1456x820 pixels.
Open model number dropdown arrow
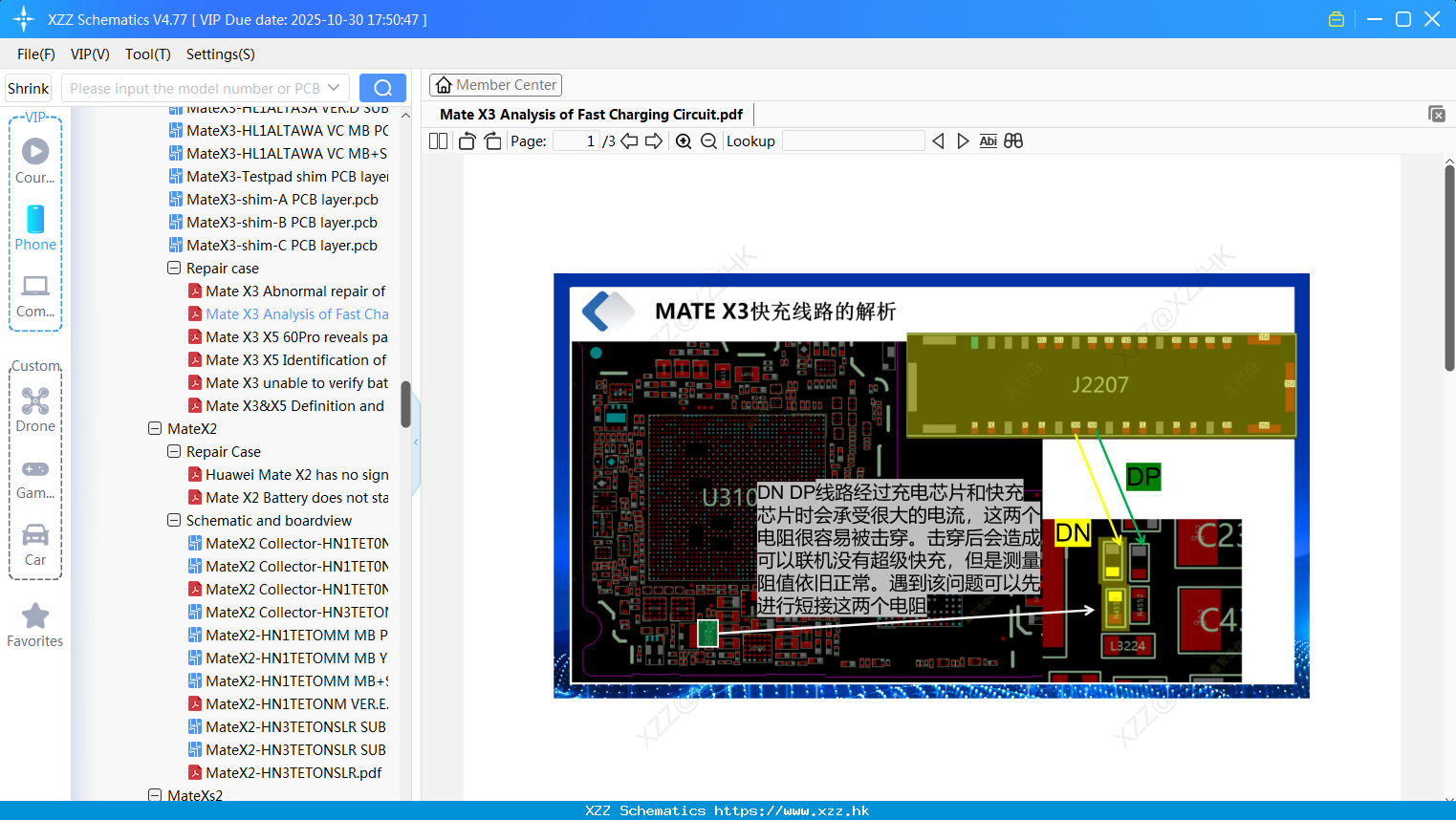334,88
